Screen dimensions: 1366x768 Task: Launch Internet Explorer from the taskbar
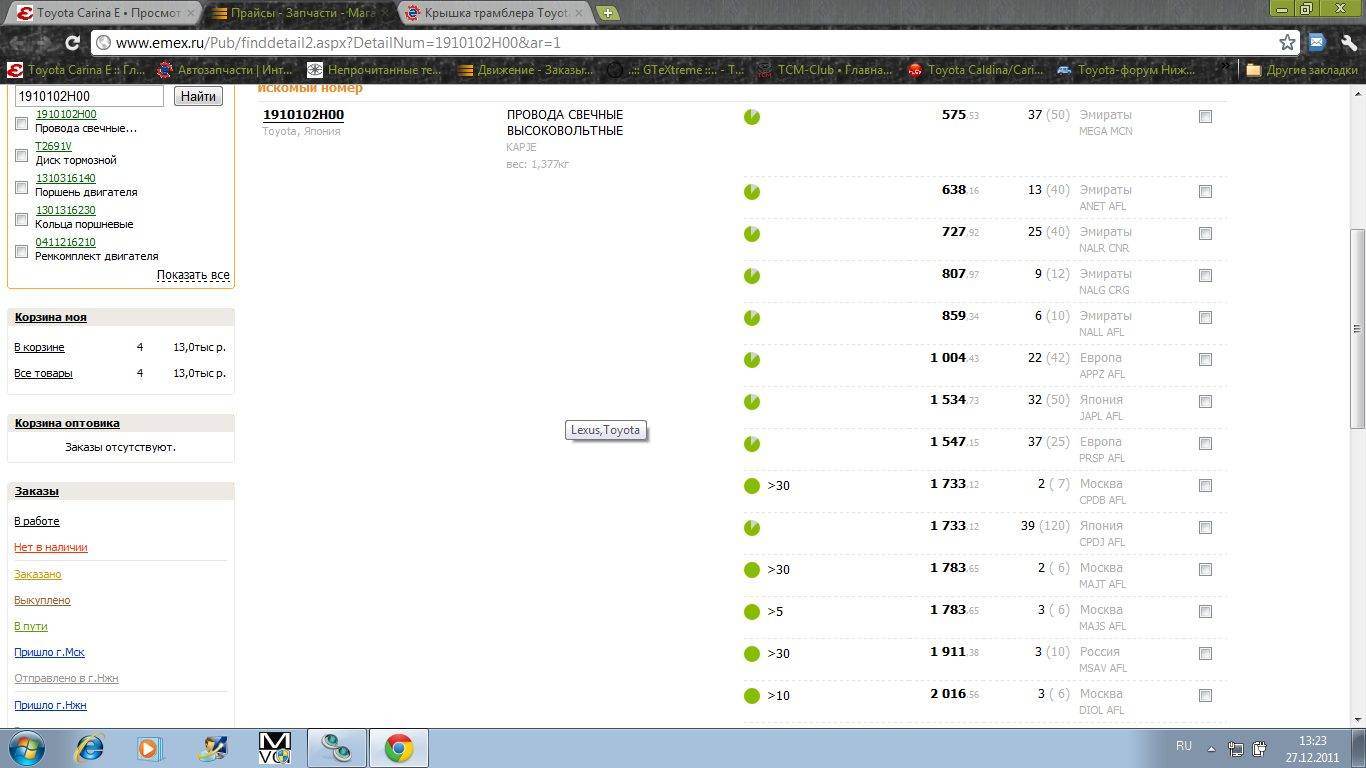tap(90, 748)
